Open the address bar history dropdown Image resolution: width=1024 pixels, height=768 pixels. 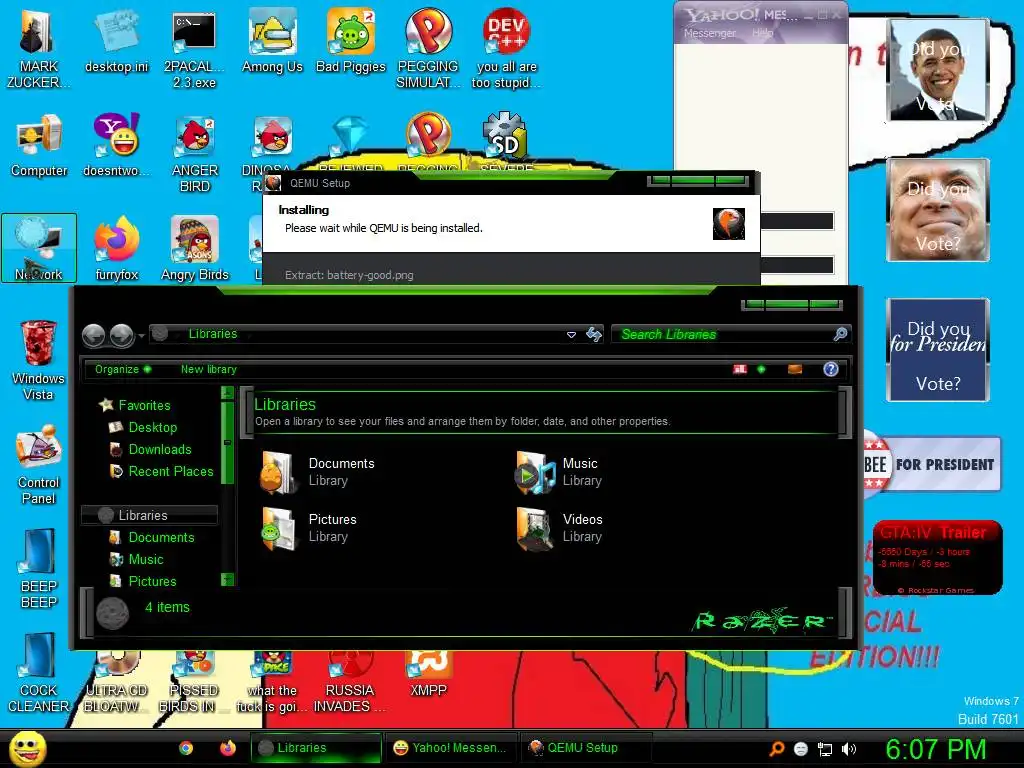[x=571, y=334]
